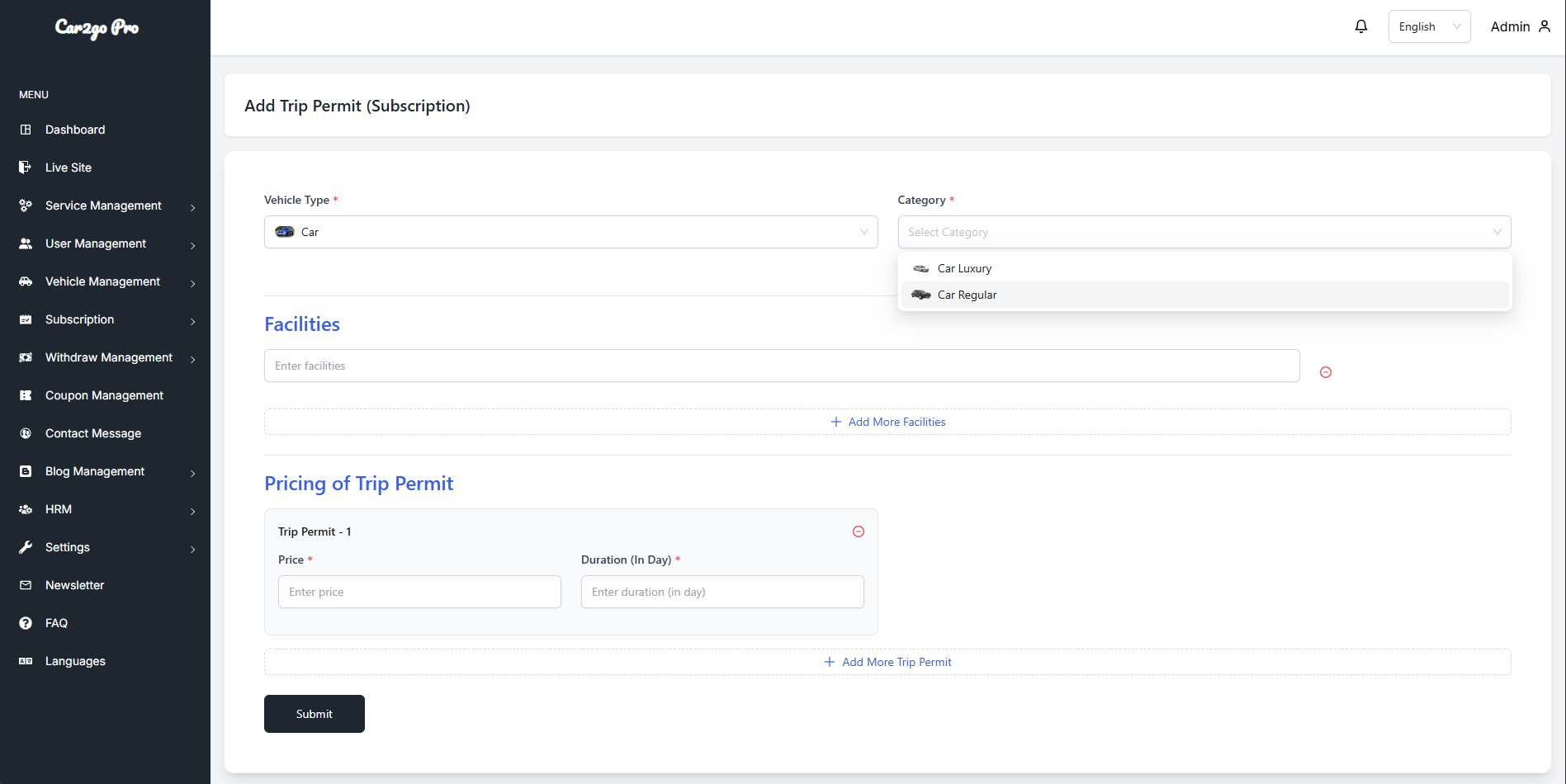Click the Select Category dropdown field

point(1204,232)
